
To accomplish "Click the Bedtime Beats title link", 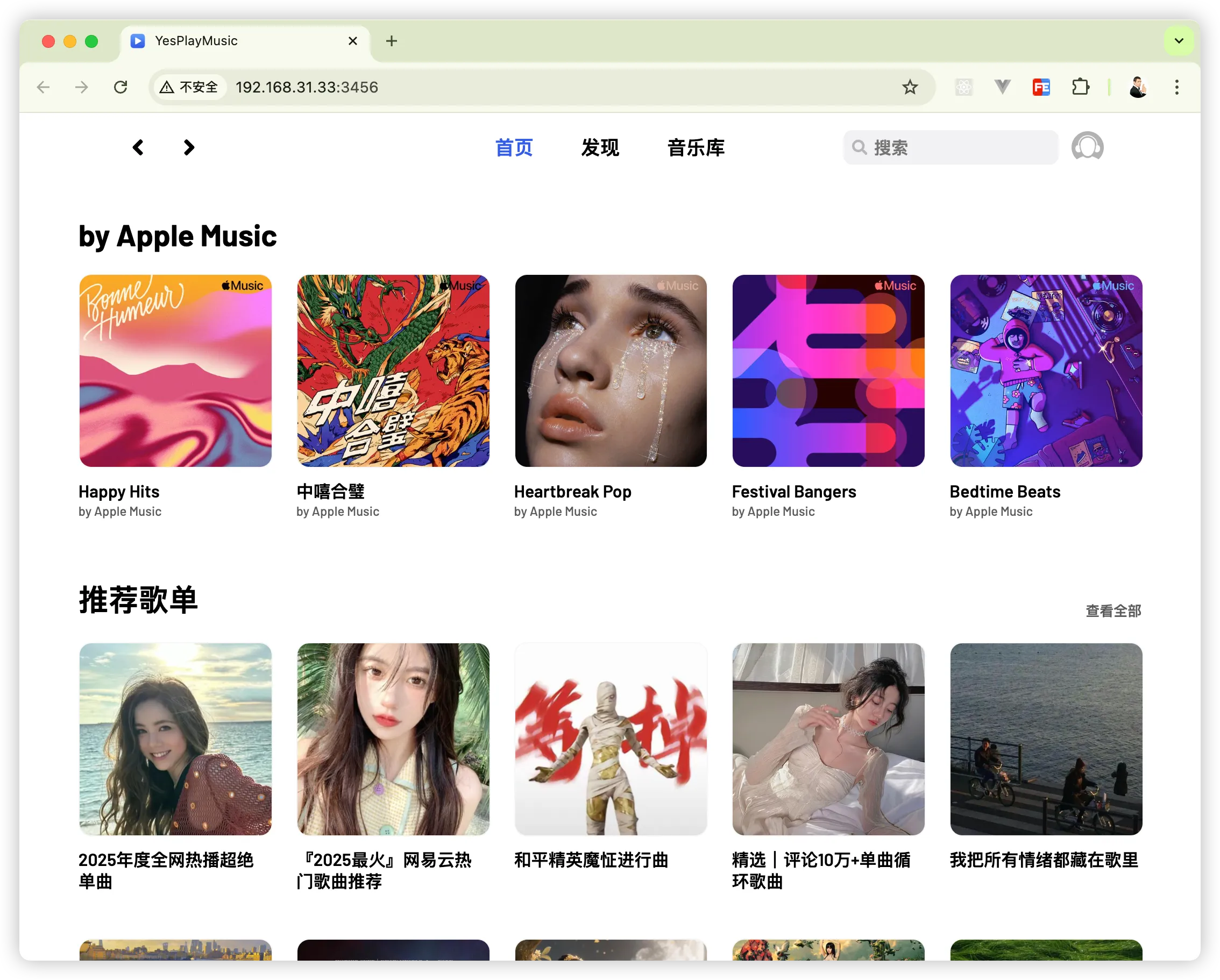I will click(1005, 492).
